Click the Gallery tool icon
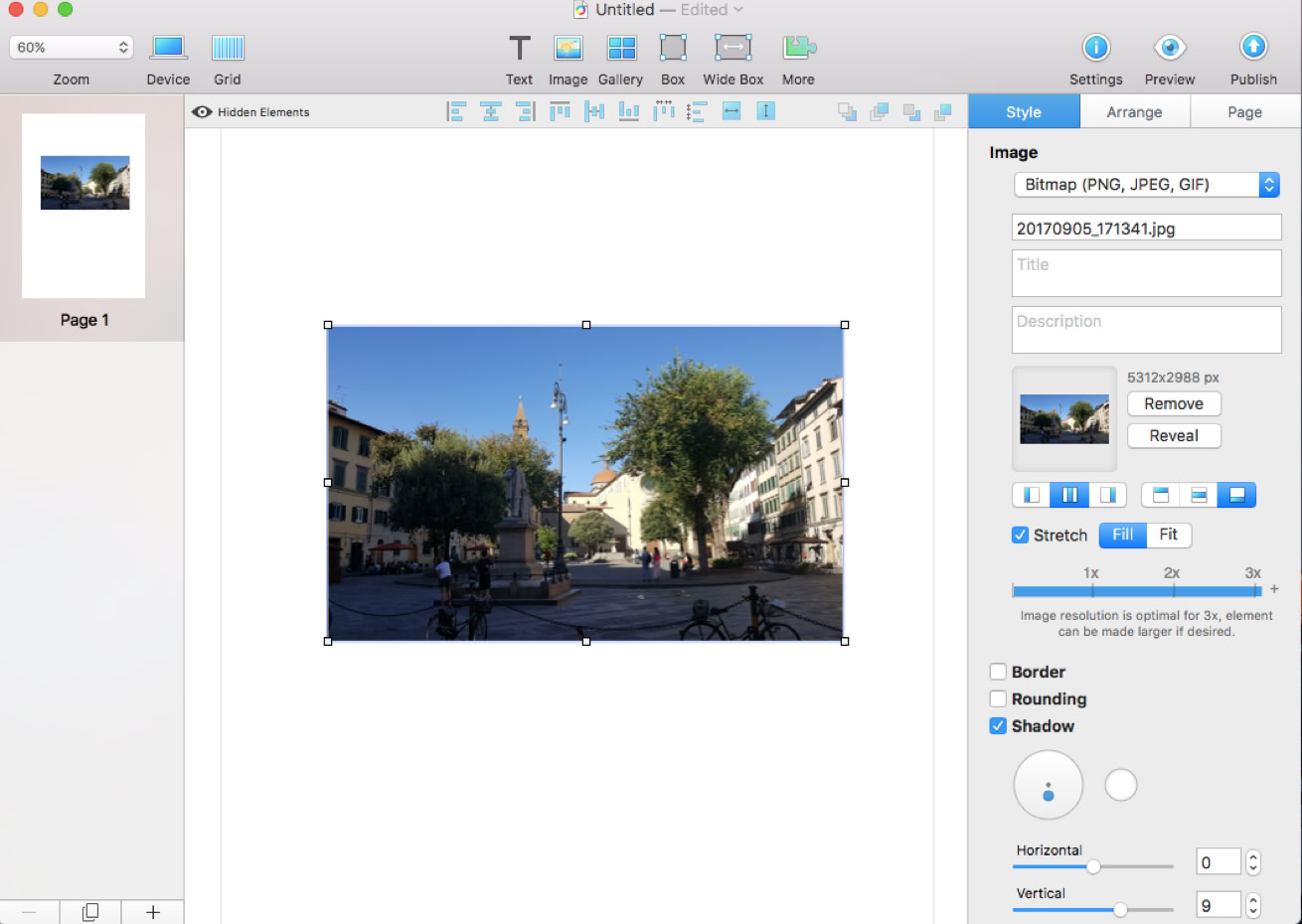 pos(621,48)
